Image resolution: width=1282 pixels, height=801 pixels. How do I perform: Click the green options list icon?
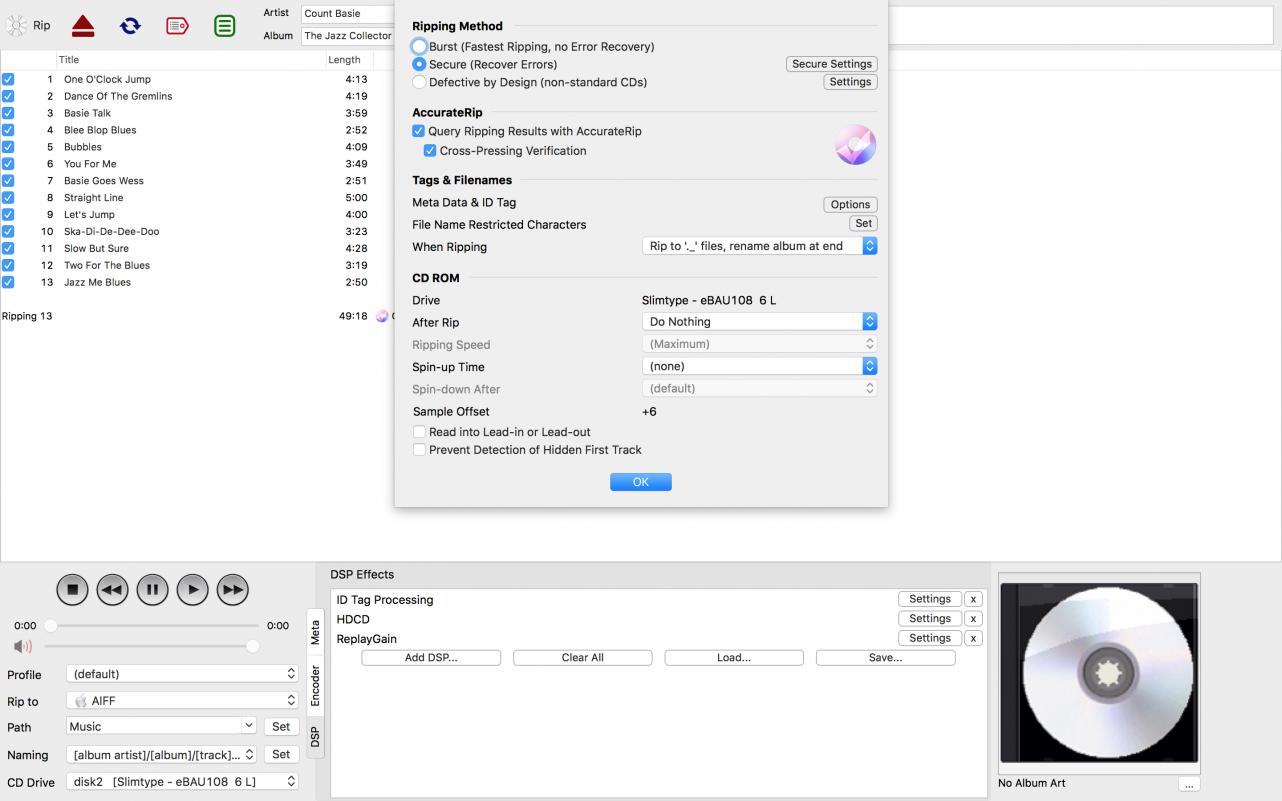(x=225, y=26)
